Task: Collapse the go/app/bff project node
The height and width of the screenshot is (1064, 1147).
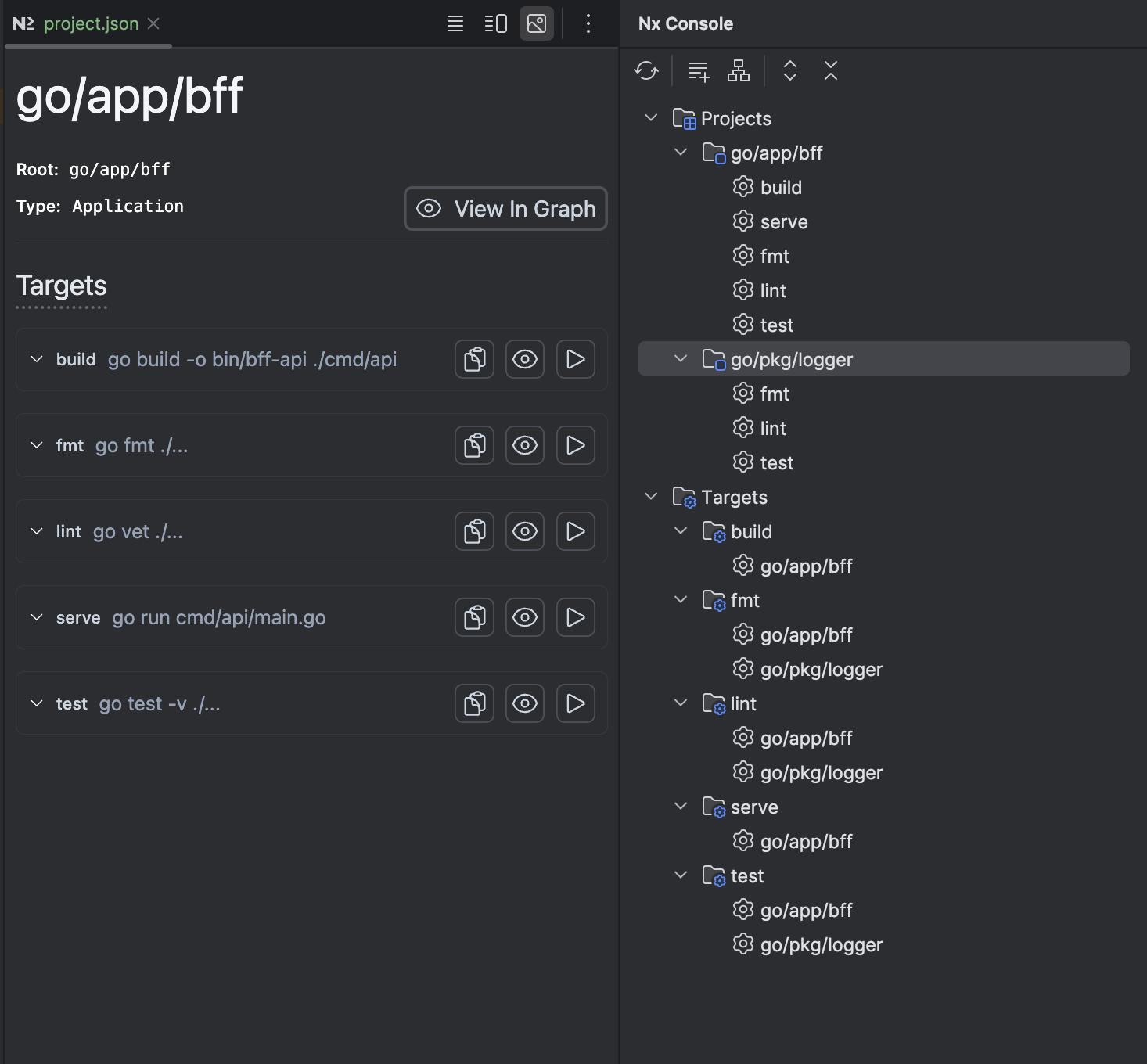Action: (681, 153)
